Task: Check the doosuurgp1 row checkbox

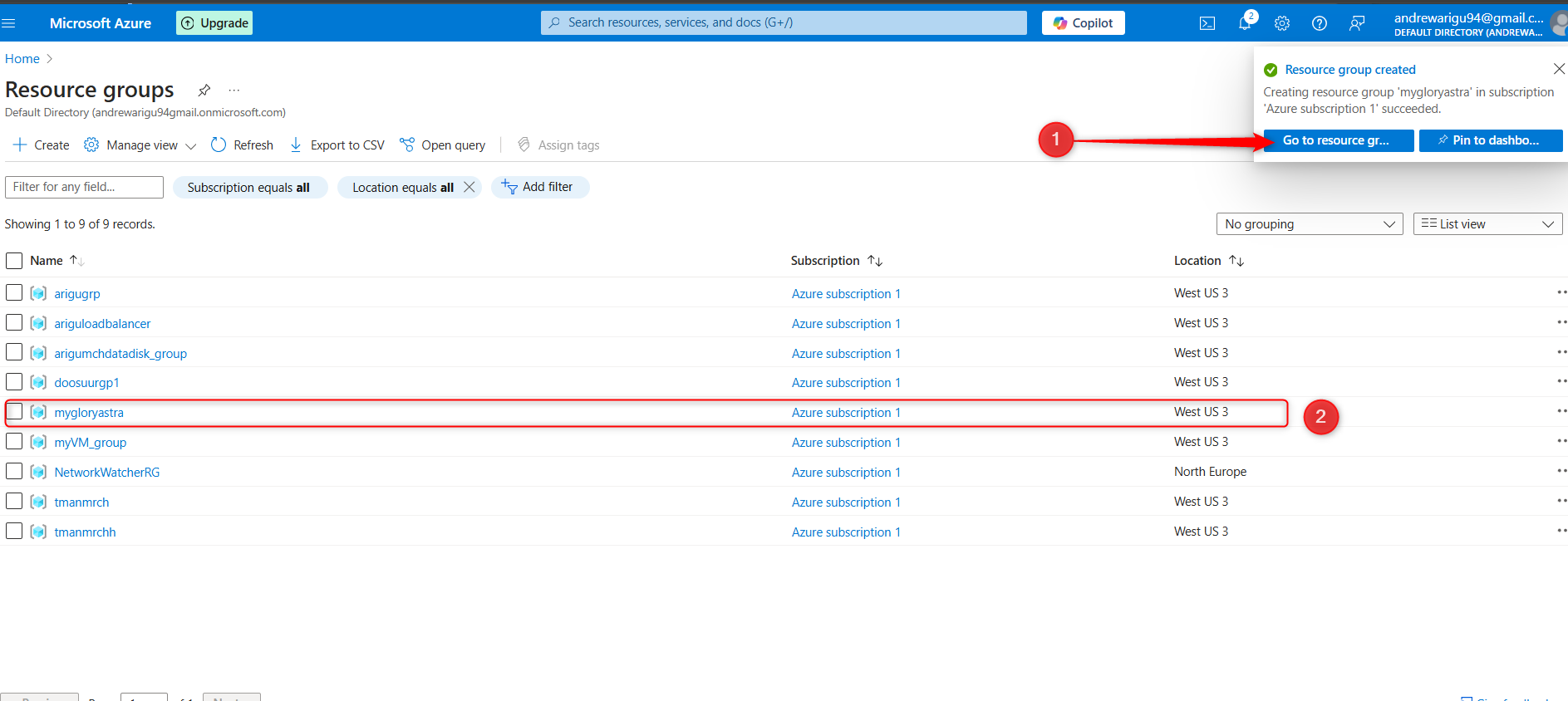Action: point(14,382)
